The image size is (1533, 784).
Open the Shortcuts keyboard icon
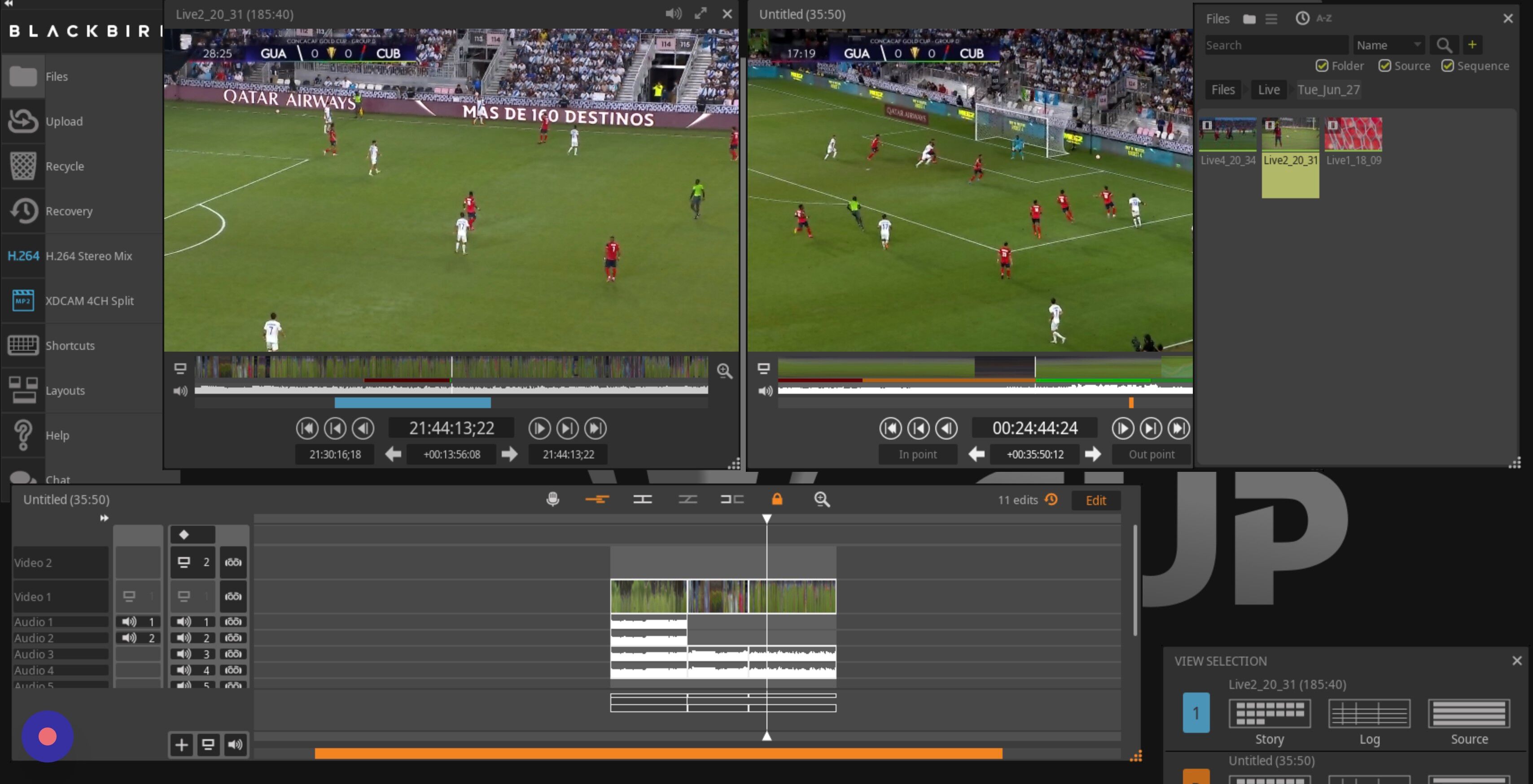click(23, 345)
